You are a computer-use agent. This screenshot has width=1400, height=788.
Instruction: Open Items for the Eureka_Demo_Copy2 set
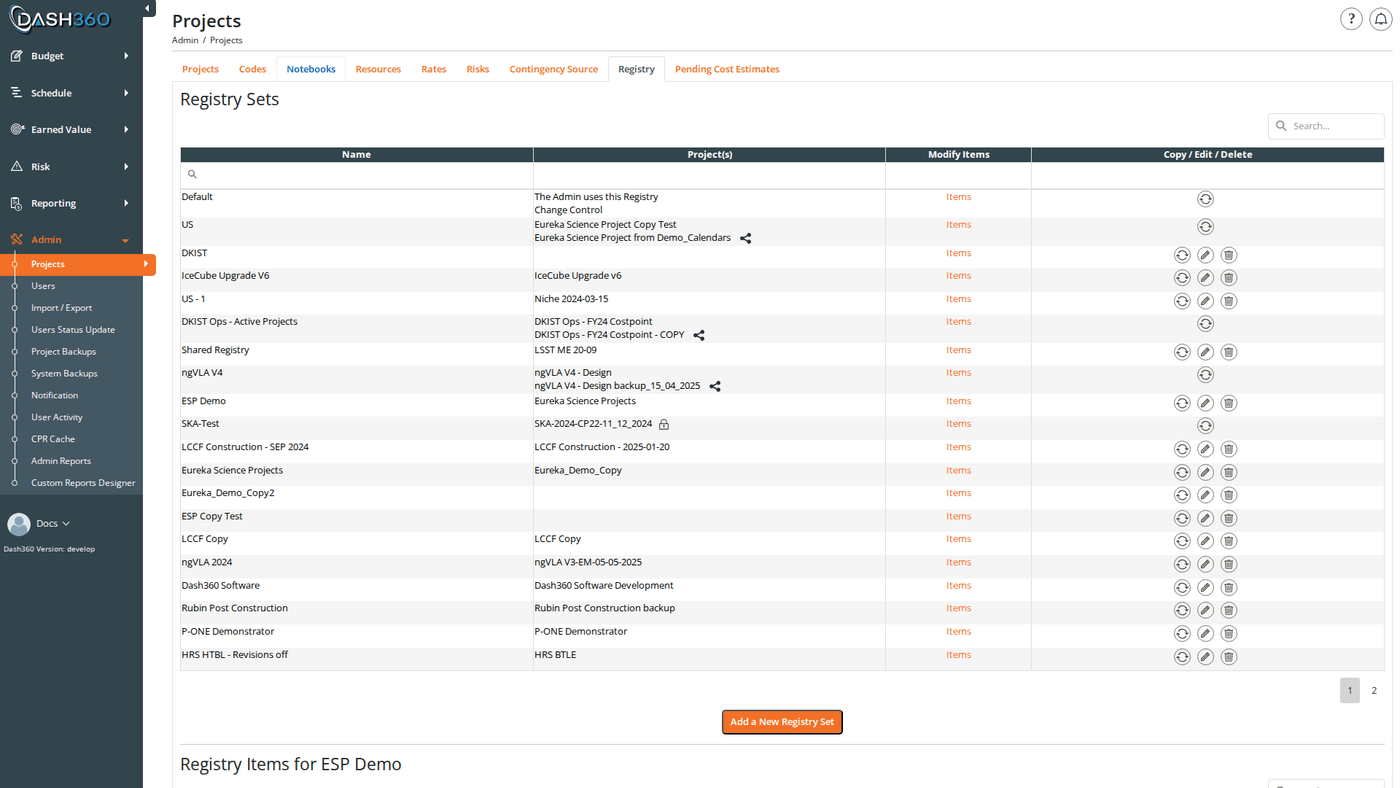pyautogui.click(x=958, y=493)
